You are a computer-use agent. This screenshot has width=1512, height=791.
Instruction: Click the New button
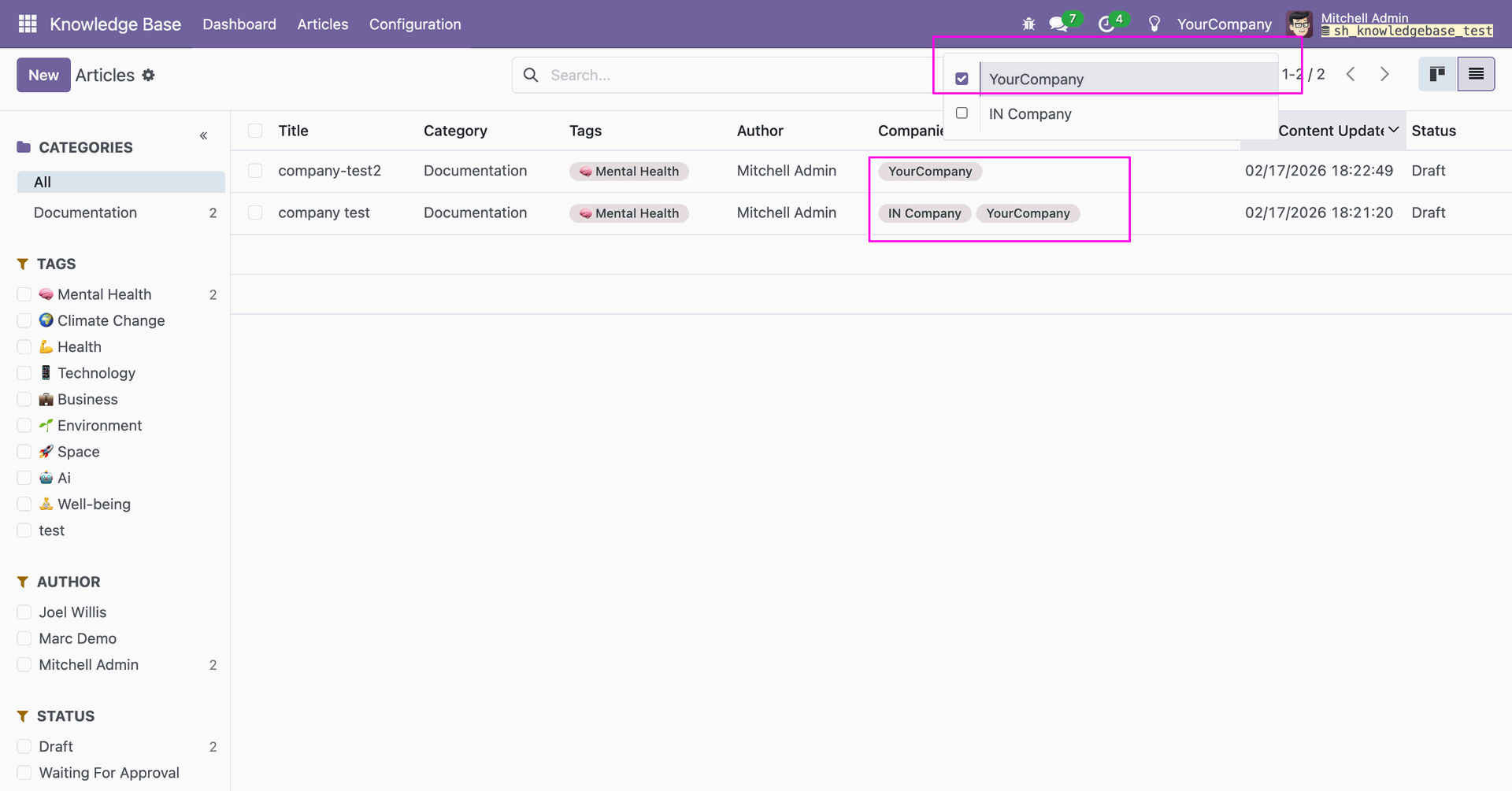pos(43,75)
